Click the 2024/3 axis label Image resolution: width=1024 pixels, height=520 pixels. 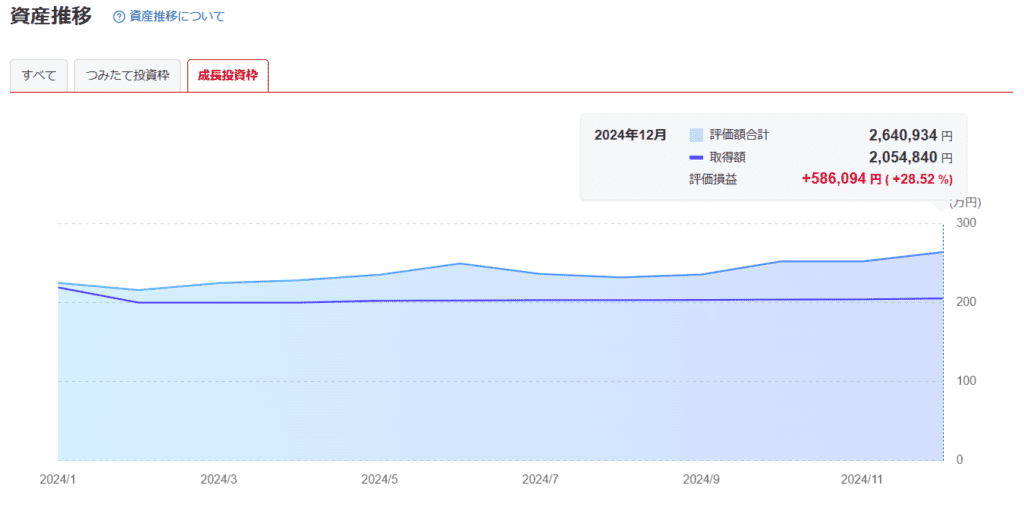pos(219,479)
